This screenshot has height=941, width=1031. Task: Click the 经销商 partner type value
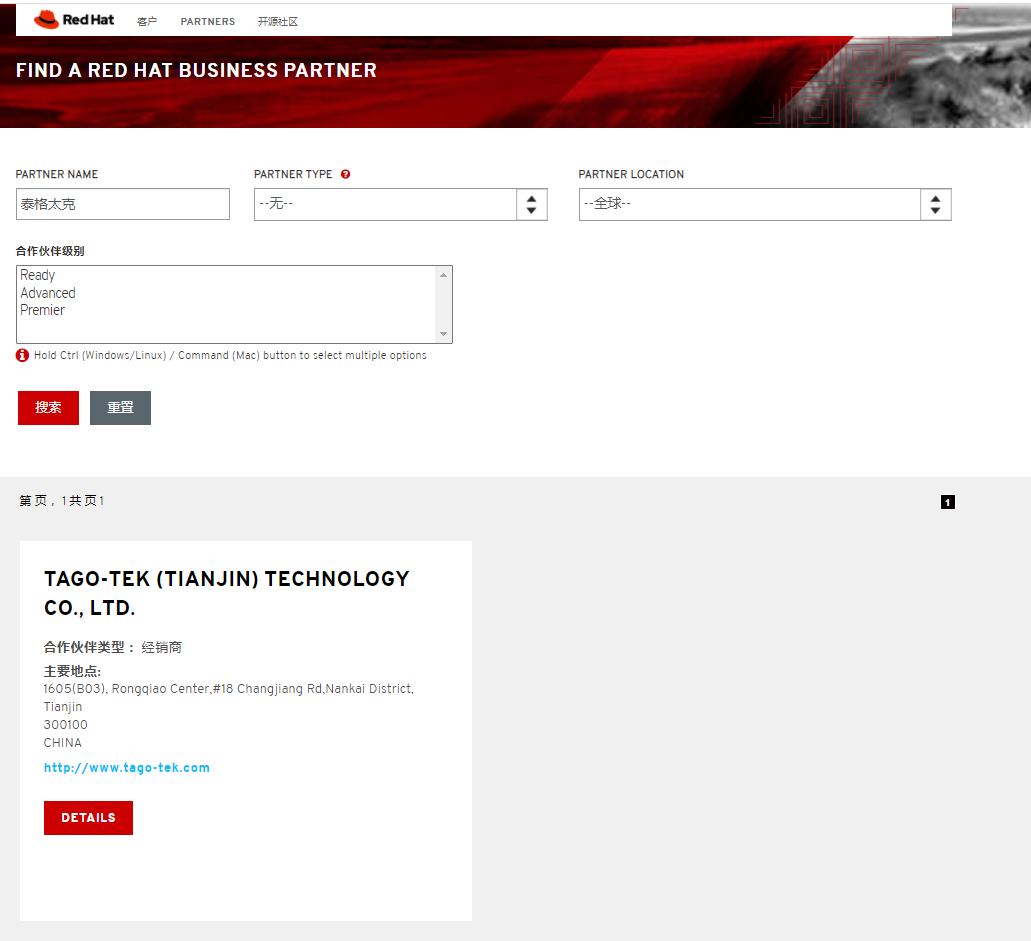[x=162, y=647]
